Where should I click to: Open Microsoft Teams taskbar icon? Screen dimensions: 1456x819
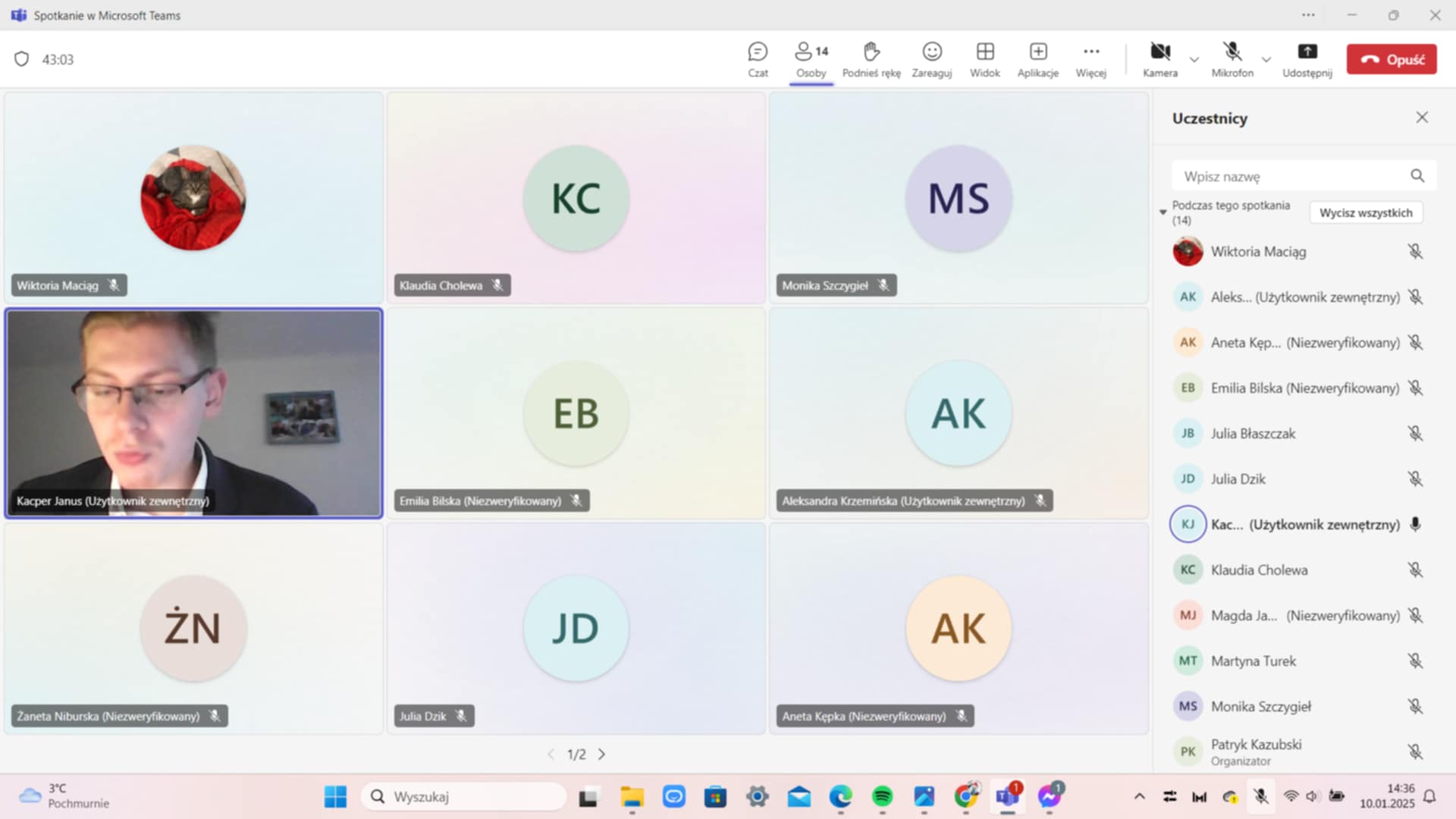coord(1007,797)
